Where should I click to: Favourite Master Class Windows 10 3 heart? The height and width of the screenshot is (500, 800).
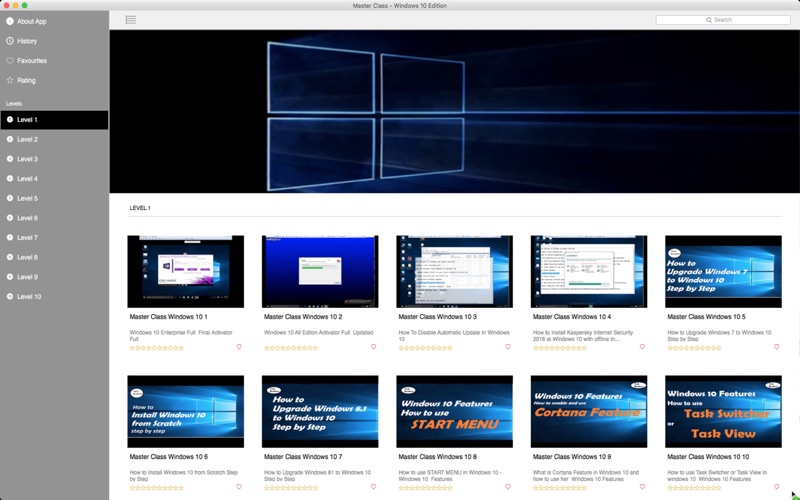(508, 347)
